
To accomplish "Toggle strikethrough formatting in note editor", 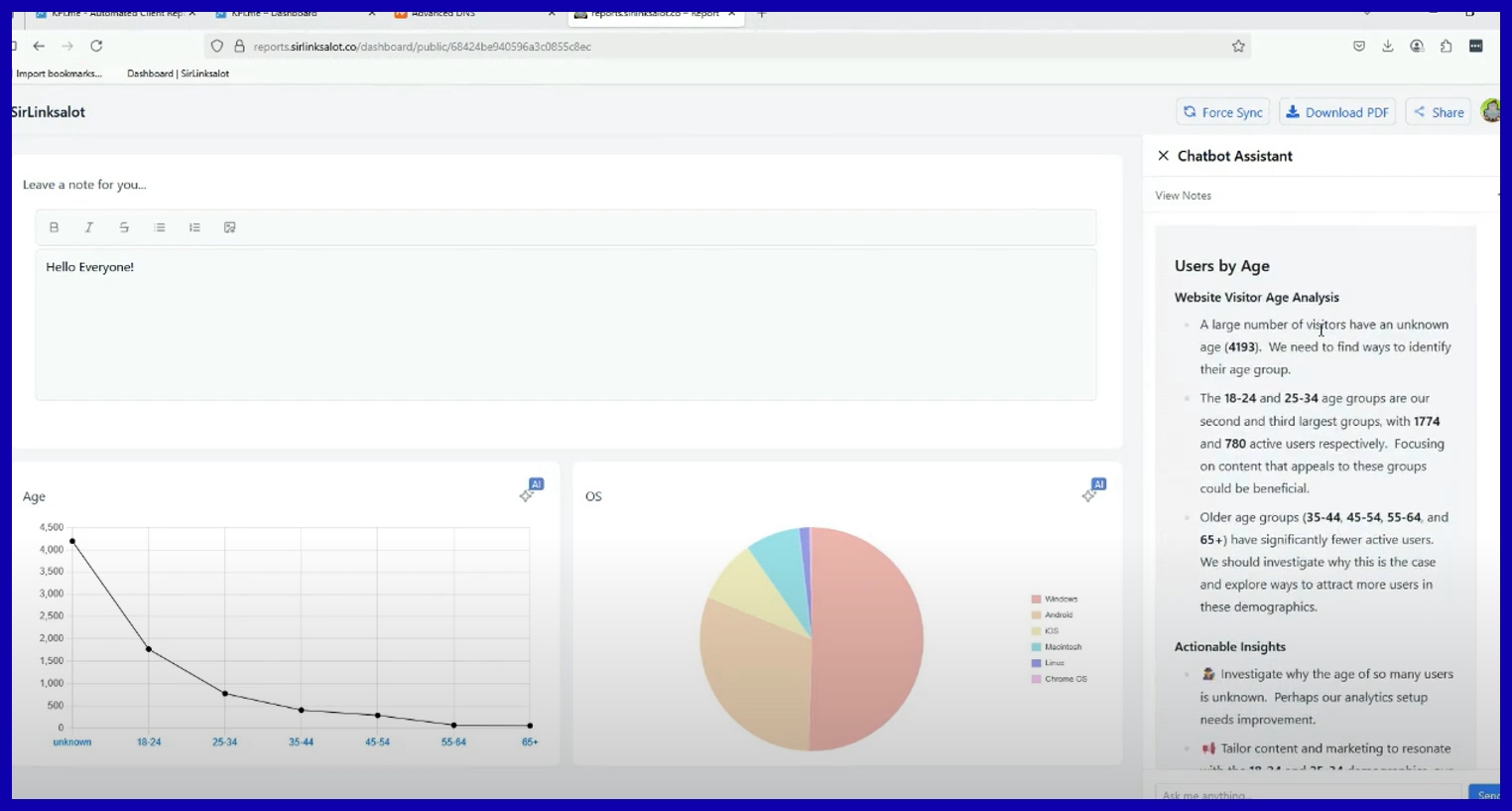I will click(x=124, y=227).
